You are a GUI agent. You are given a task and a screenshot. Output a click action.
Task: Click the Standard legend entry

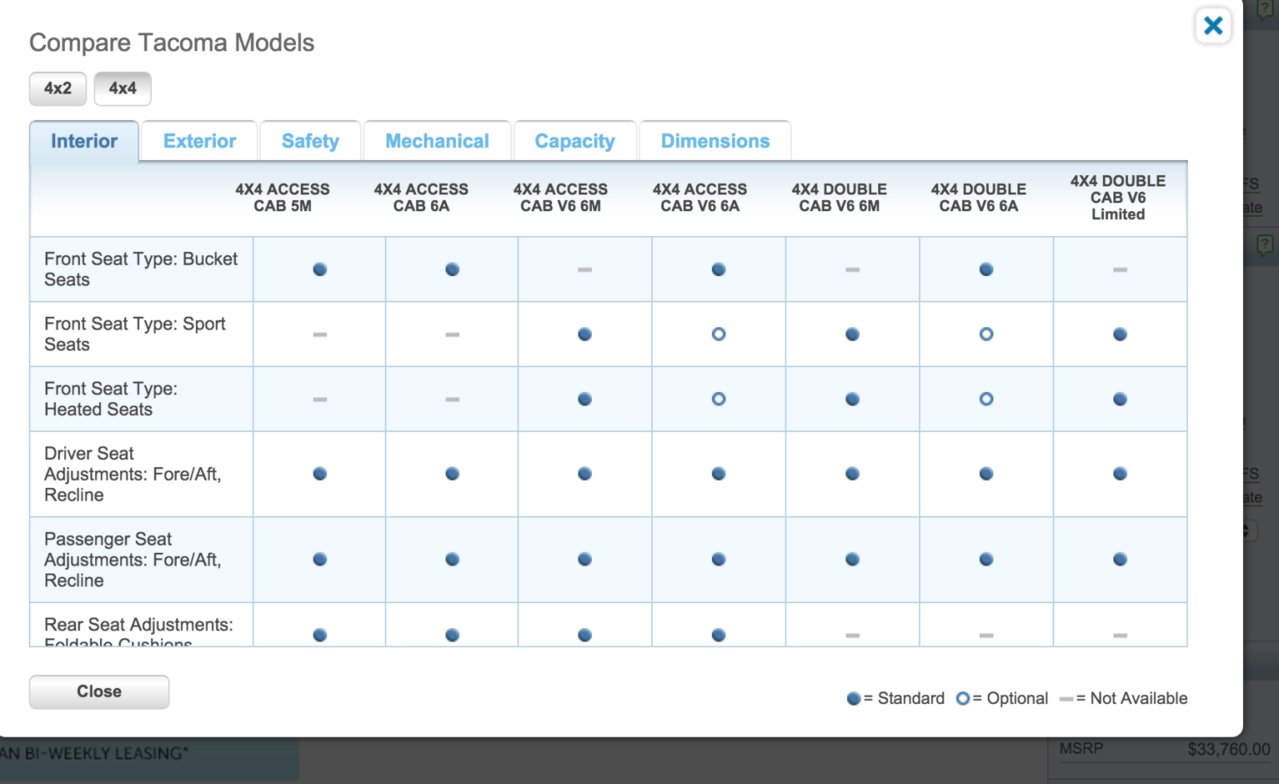point(895,698)
